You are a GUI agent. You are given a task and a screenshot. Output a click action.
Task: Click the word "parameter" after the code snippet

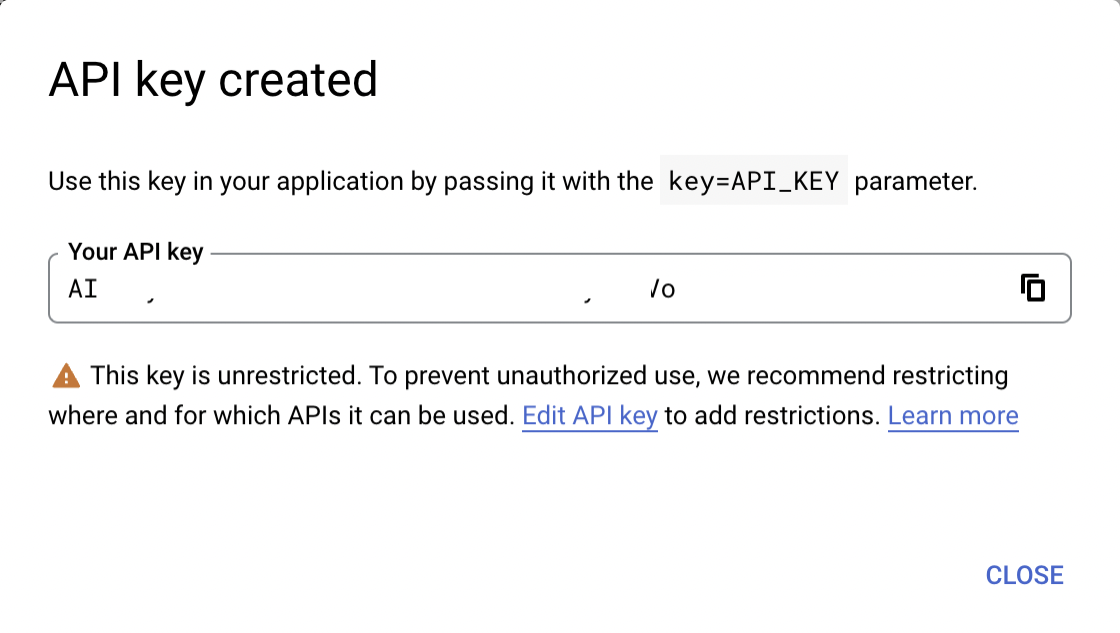pyautogui.click(x=914, y=182)
